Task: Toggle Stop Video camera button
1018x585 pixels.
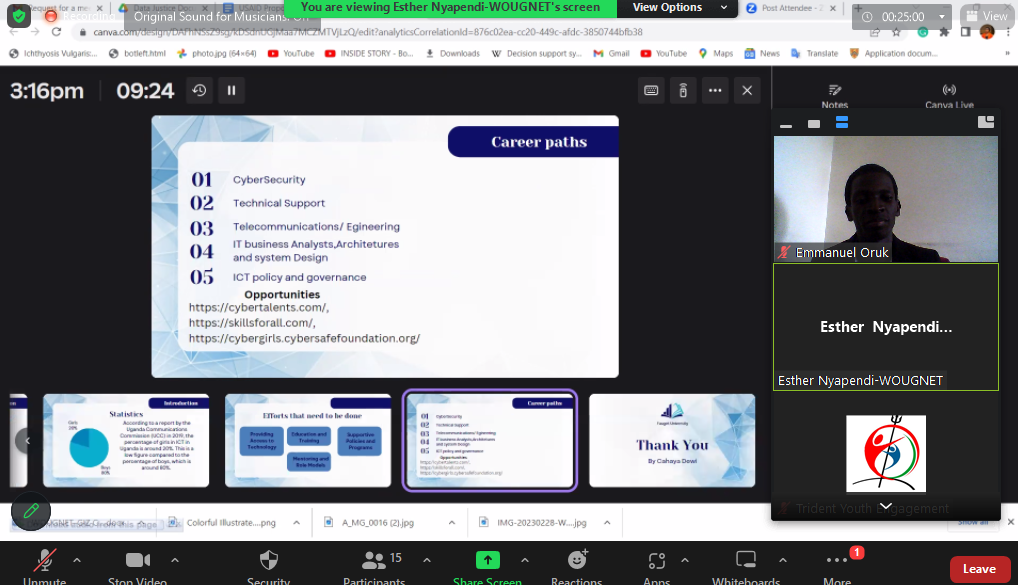Action: (x=137, y=565)
